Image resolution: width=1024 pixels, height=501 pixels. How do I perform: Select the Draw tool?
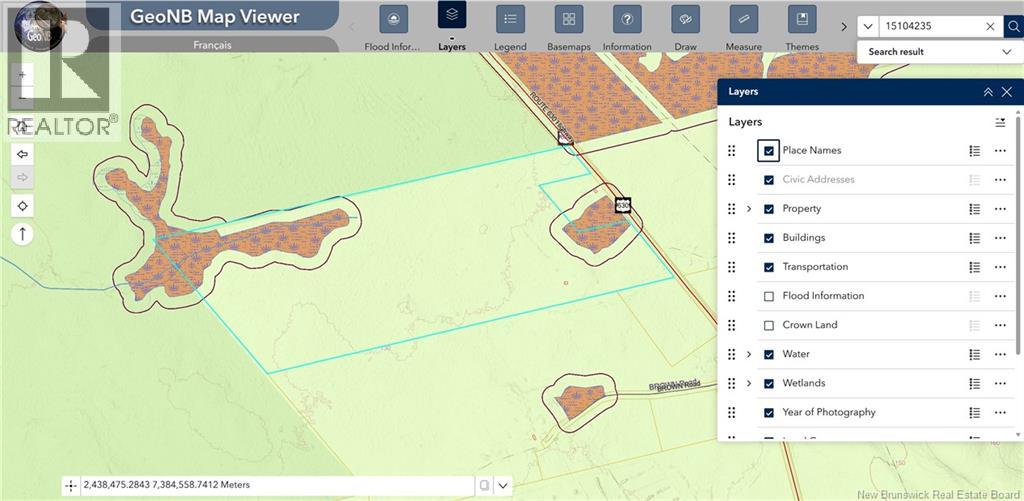click(x=685, y=20)
